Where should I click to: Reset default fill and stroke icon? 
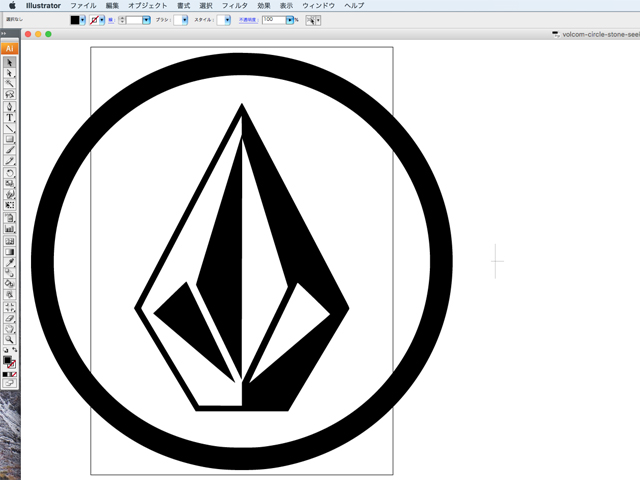point(5,350)
